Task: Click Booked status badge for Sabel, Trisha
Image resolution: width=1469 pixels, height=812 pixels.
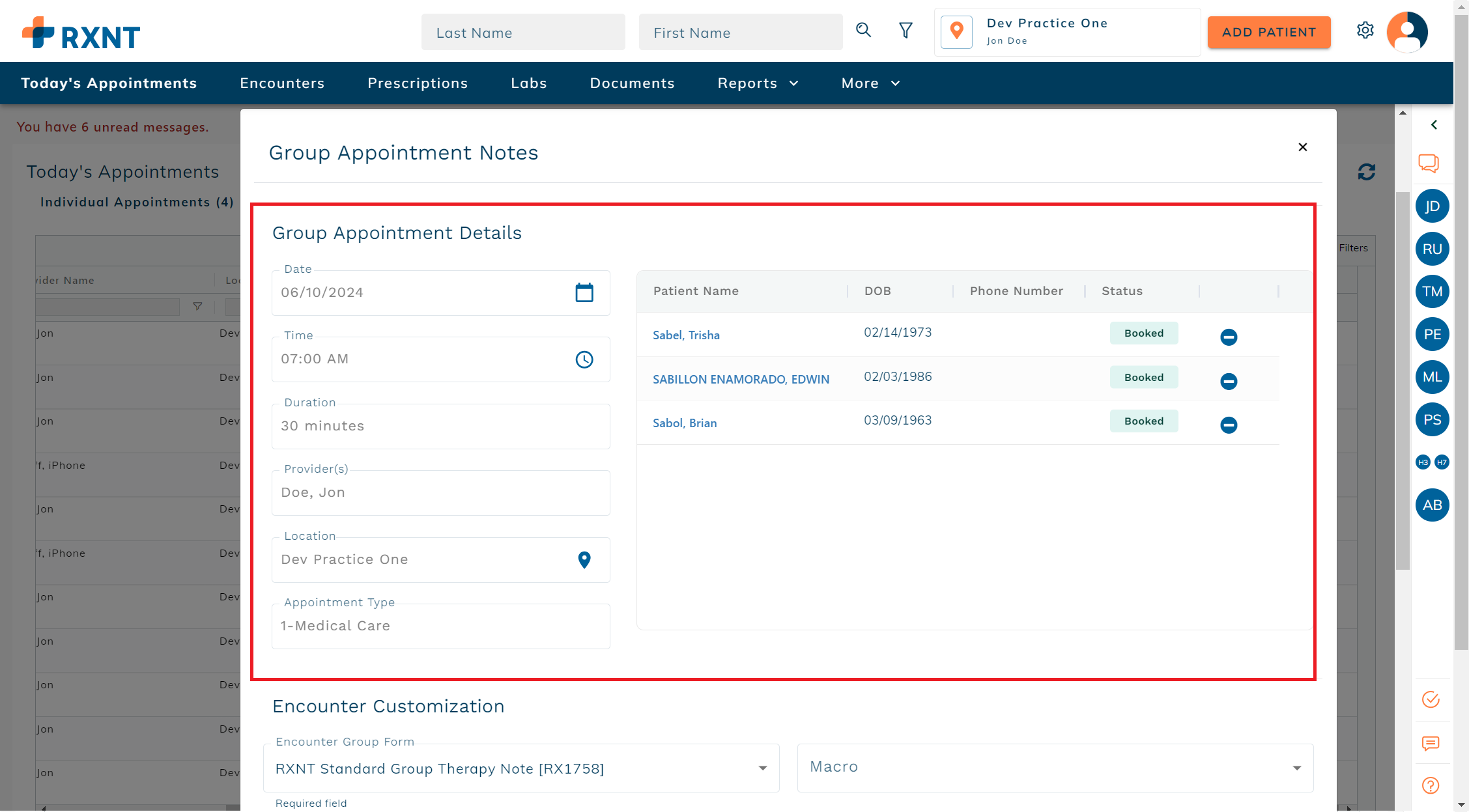Action: (x=1144, y=333)
